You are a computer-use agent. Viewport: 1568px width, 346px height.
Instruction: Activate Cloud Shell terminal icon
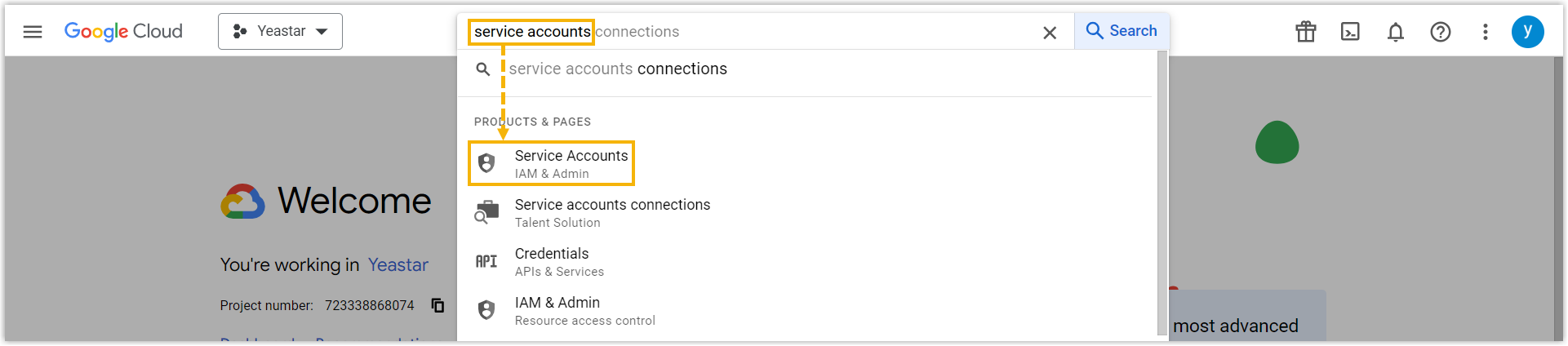[1351, 32]
